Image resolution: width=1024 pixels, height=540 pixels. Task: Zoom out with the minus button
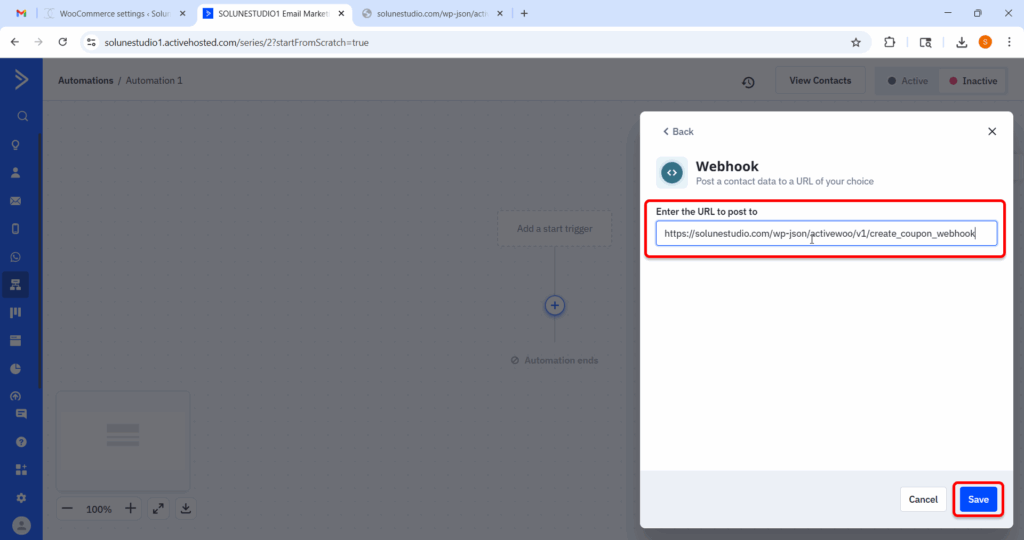(x=67, y=509)
